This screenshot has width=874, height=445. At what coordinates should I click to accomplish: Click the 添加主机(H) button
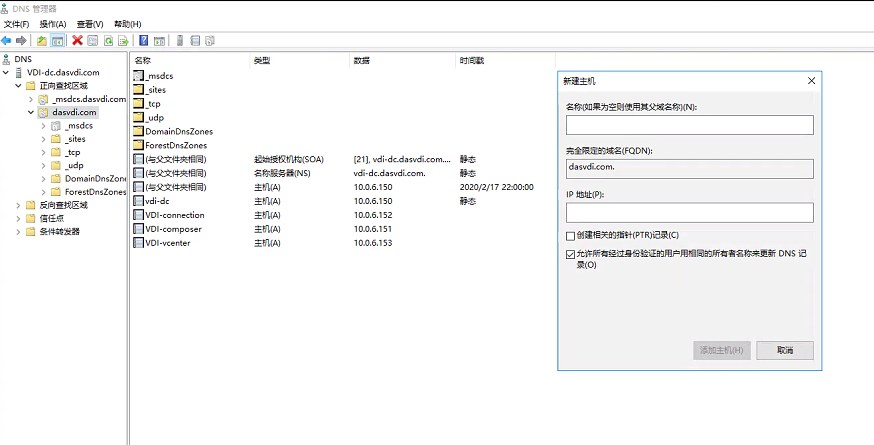tap(722, 351)
